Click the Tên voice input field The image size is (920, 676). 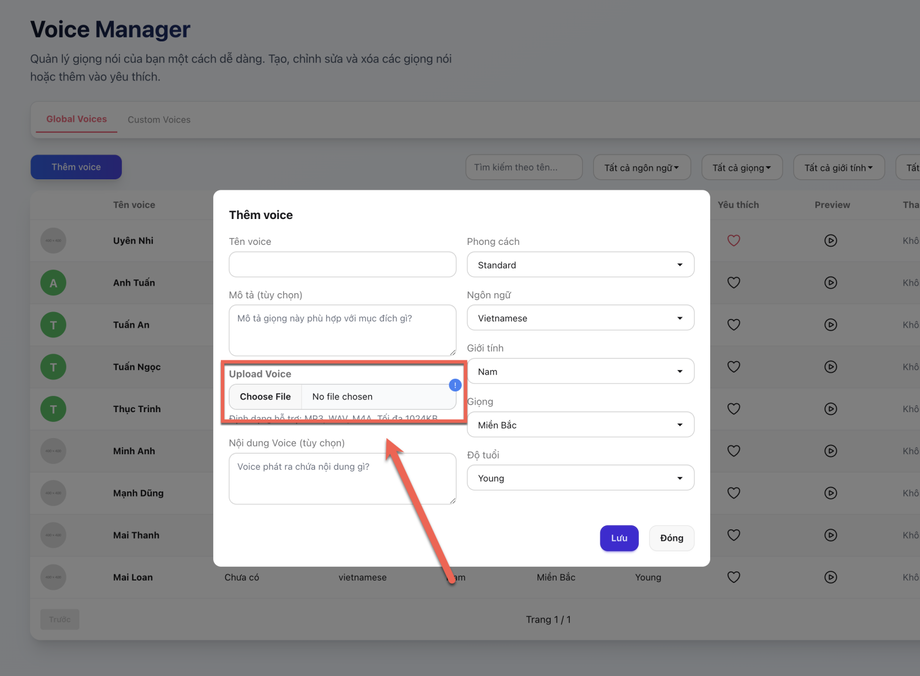(342, 264)
